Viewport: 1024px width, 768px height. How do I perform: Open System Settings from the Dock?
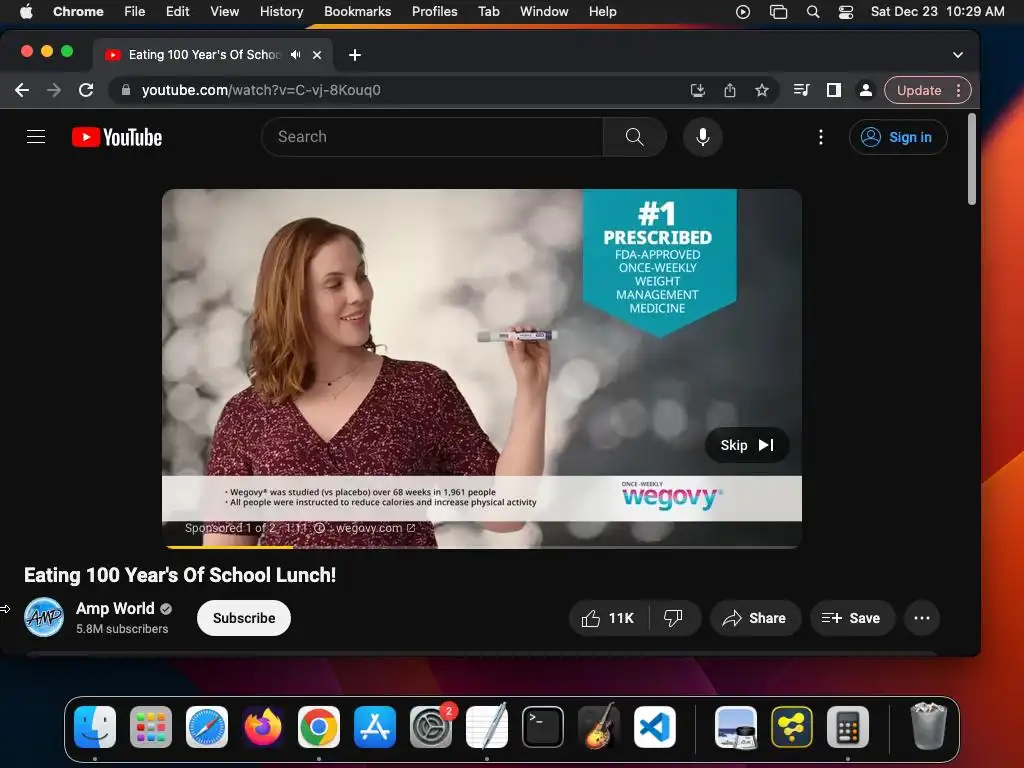pos(431,727)
